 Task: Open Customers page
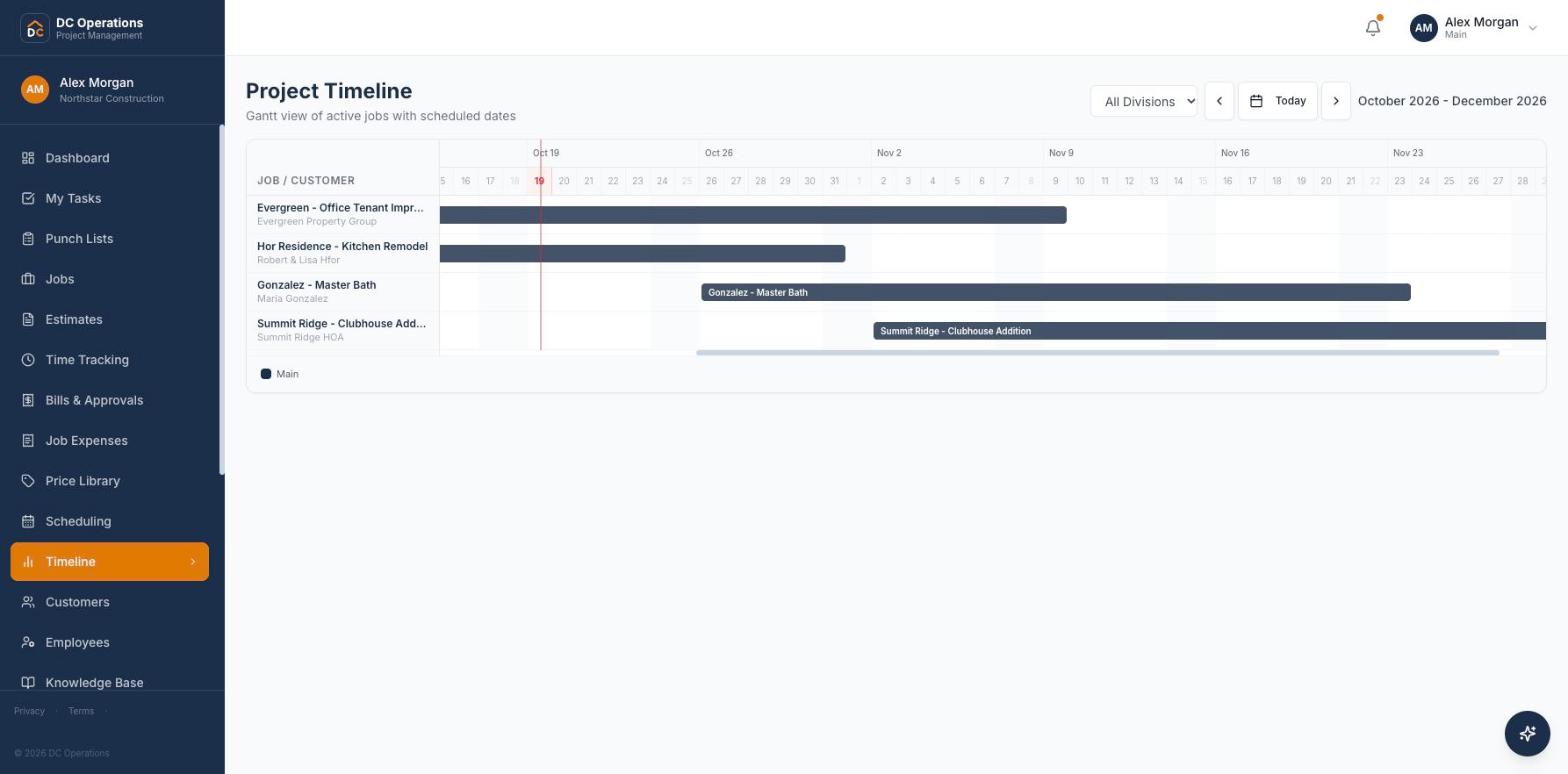(110, 602)
